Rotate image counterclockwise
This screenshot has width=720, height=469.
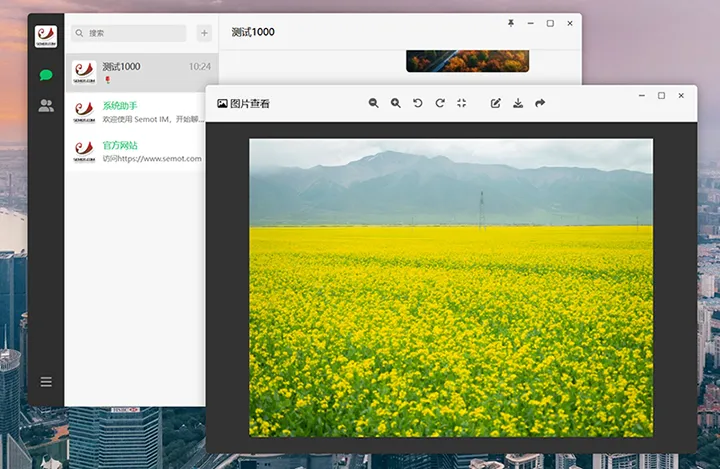pos(418,103)
